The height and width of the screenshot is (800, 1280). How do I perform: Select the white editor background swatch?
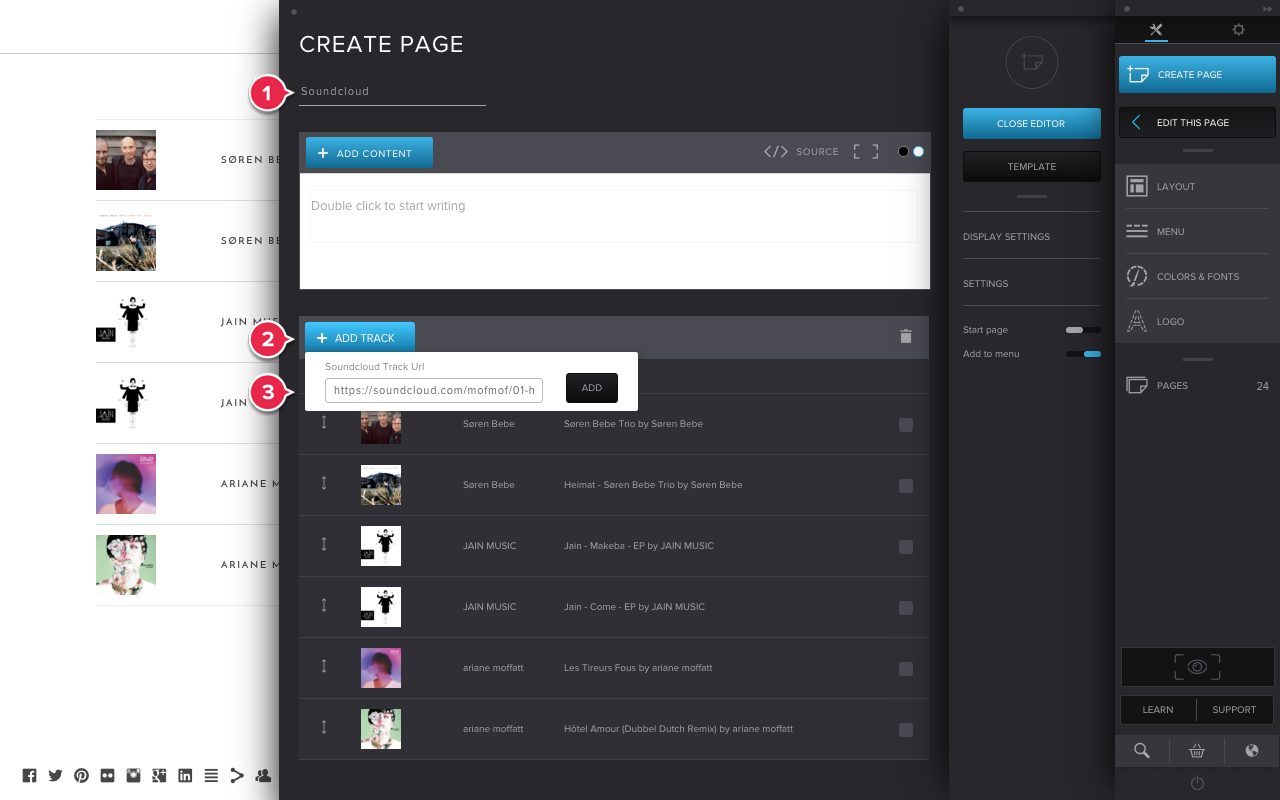918,152
